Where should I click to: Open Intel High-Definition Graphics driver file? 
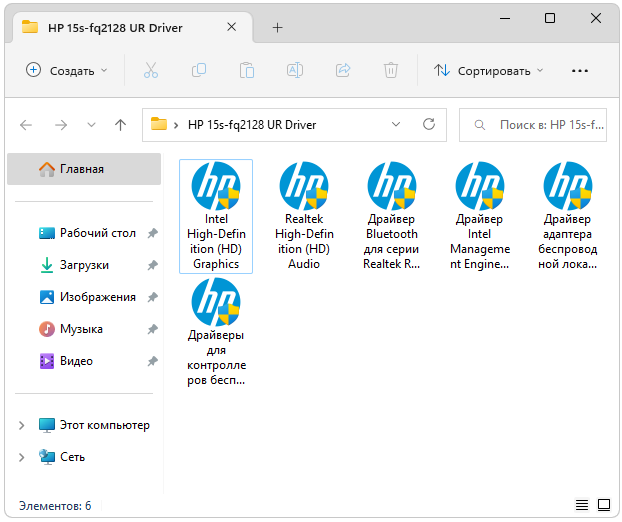point(216,215)
